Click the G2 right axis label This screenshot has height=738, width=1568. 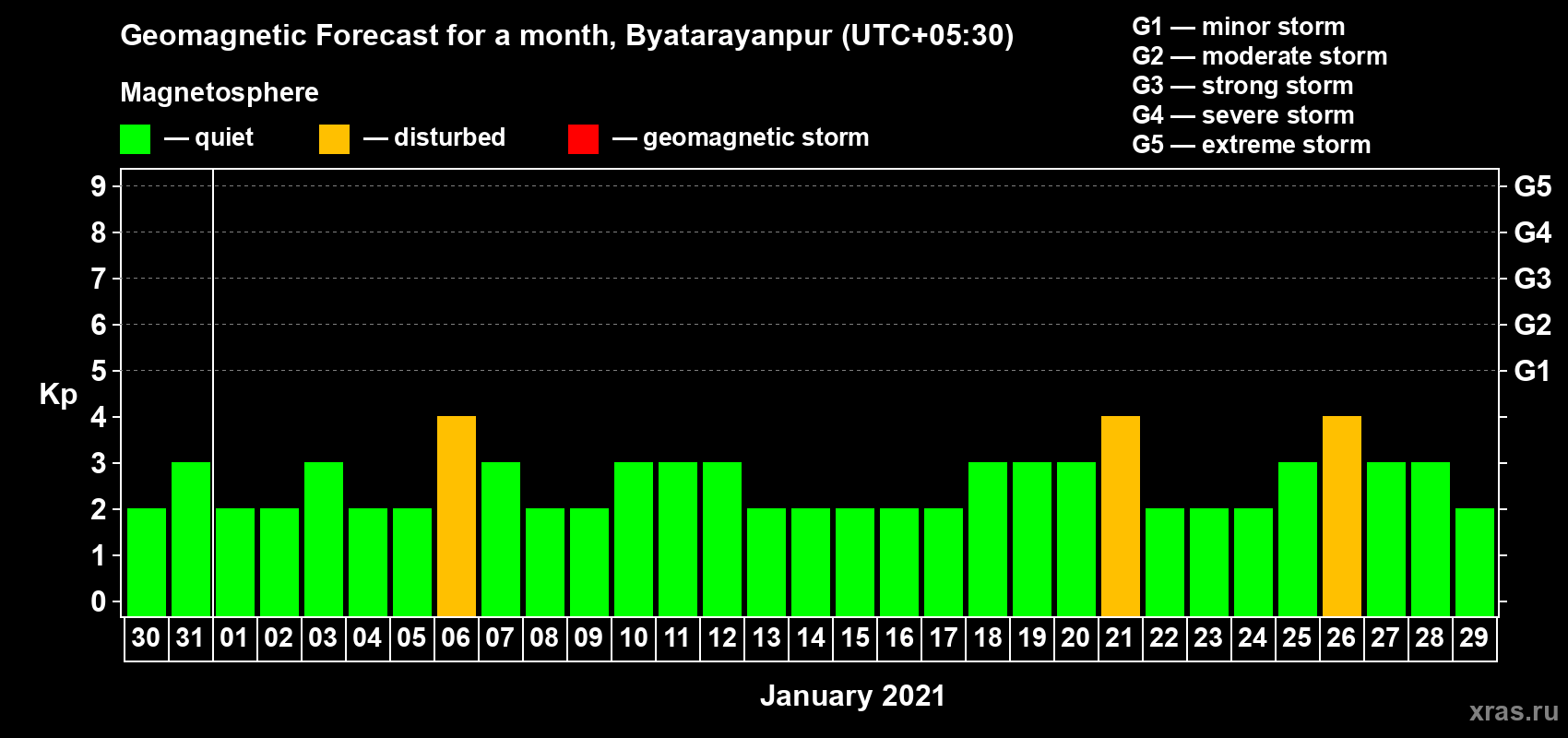click(x=1533, y=325)
